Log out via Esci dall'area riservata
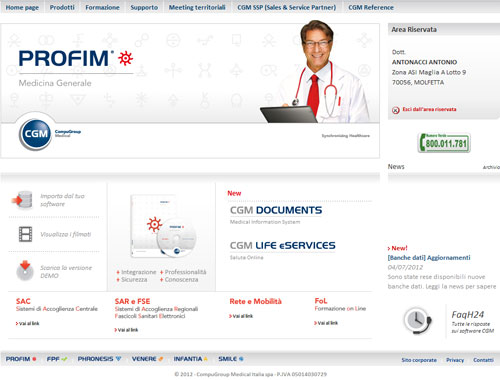The height and width of the screenshot is (380, 500). 429,109
